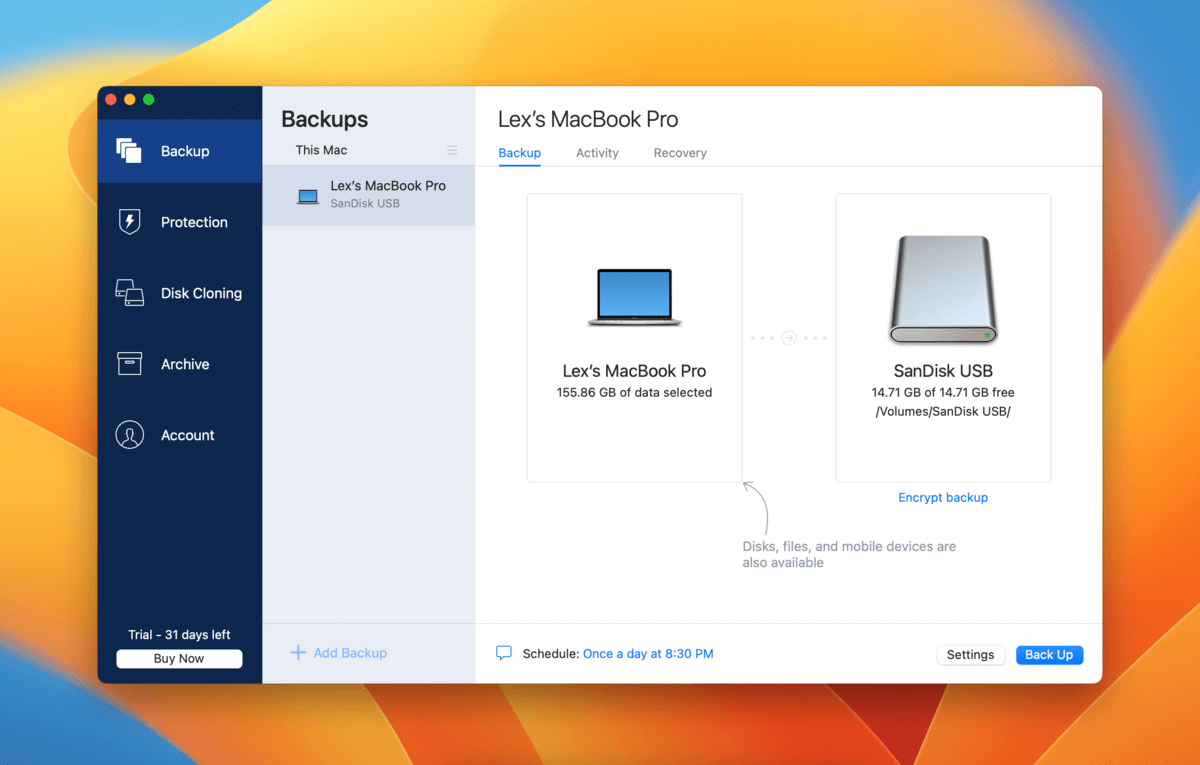Start backup with the Back Up button
The image size is (1200, 765).
coord(1049,655)
